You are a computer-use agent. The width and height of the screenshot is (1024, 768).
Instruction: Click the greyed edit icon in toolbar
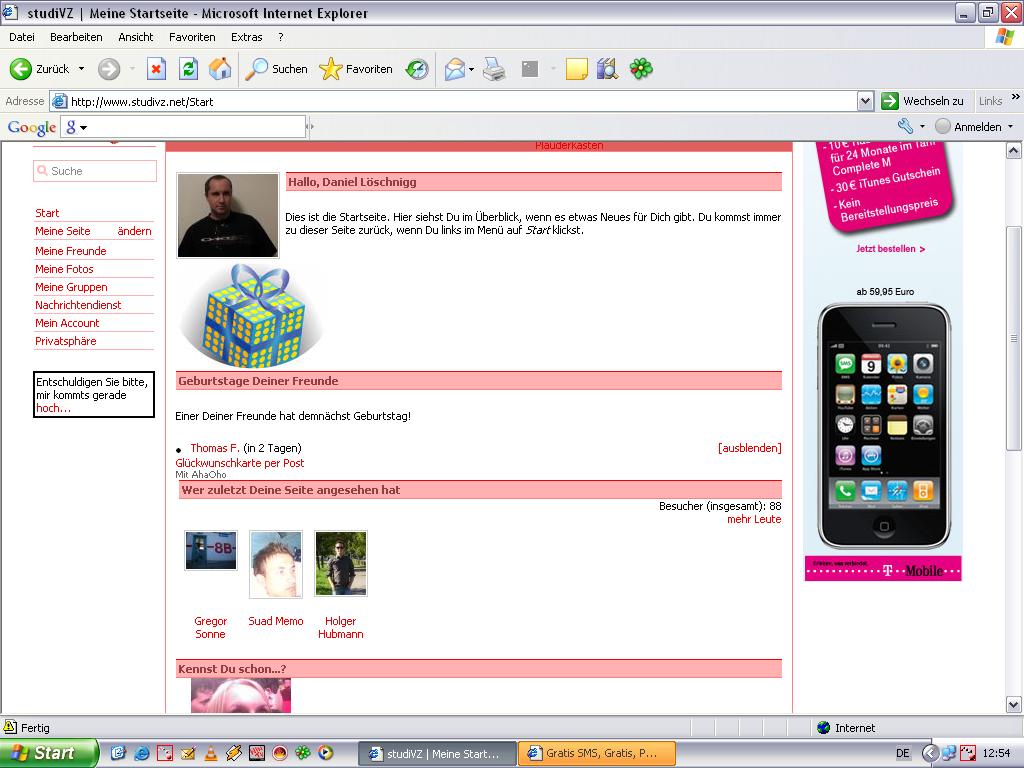(x=530, y=69)
